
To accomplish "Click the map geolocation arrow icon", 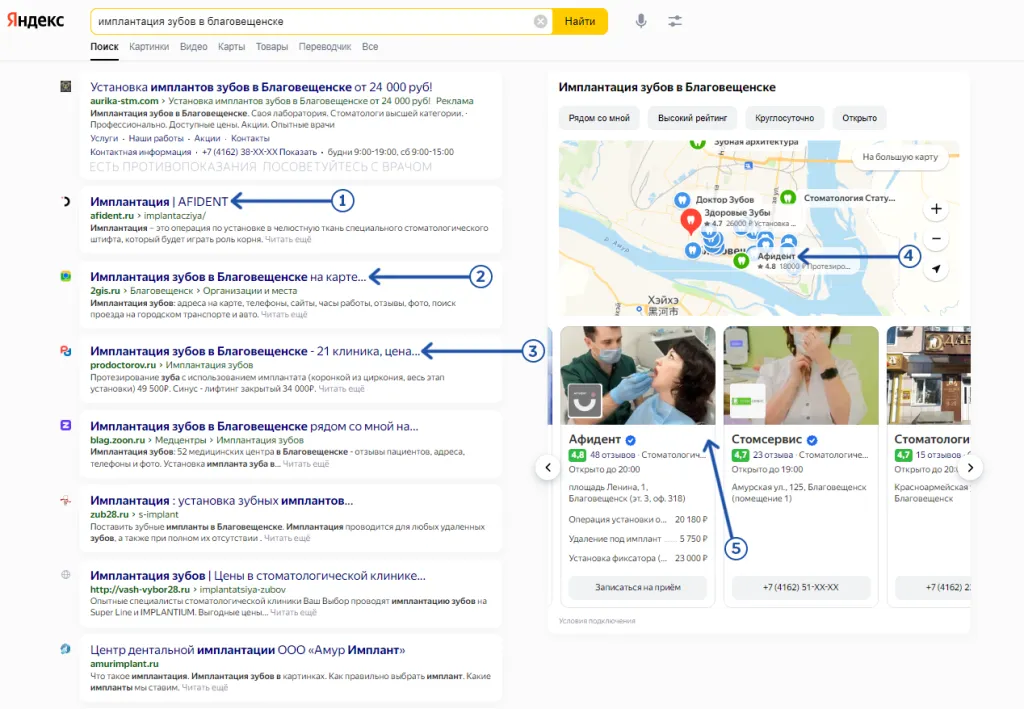I will click(x=936, y=269).
